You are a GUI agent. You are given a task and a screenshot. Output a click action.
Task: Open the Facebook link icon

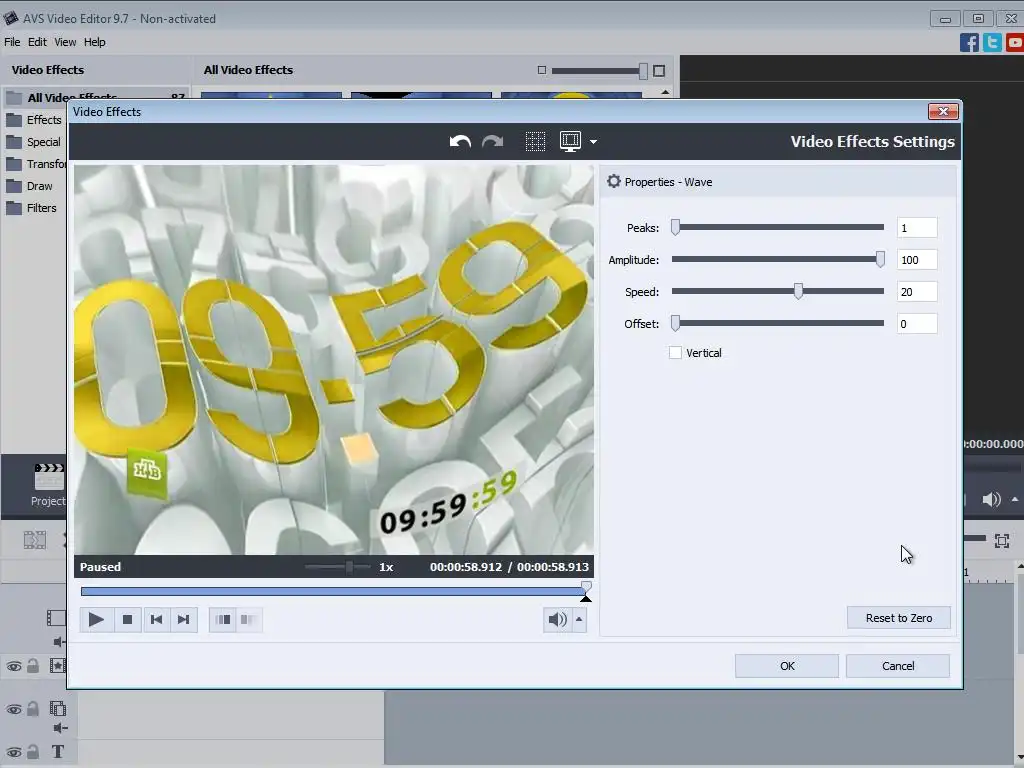pos(969,42)
